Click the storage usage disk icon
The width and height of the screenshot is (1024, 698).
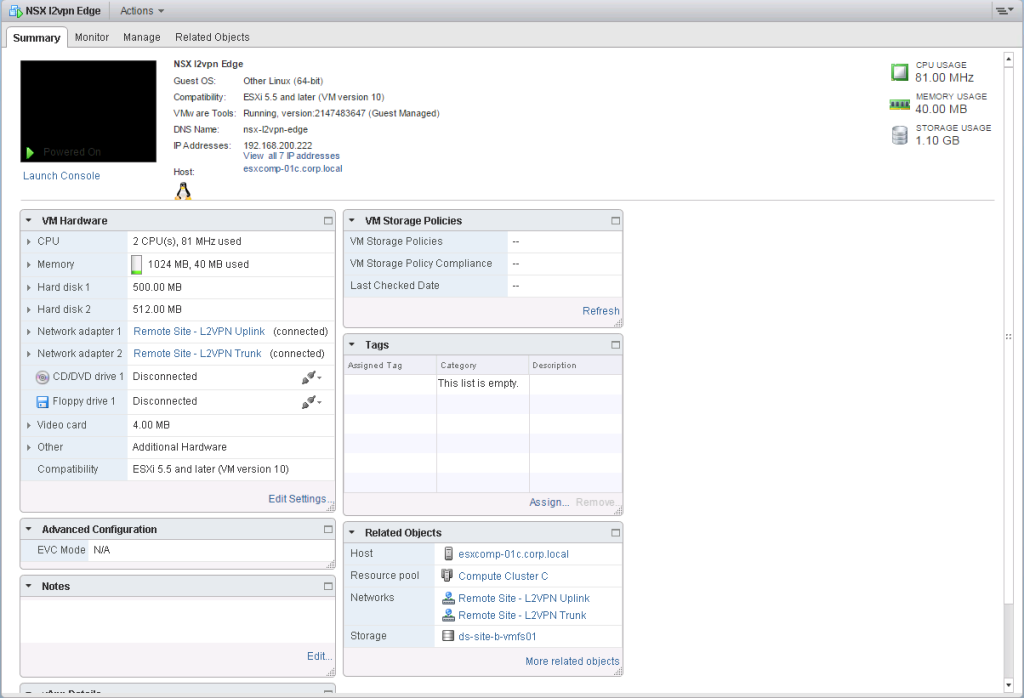click(899, 135)
